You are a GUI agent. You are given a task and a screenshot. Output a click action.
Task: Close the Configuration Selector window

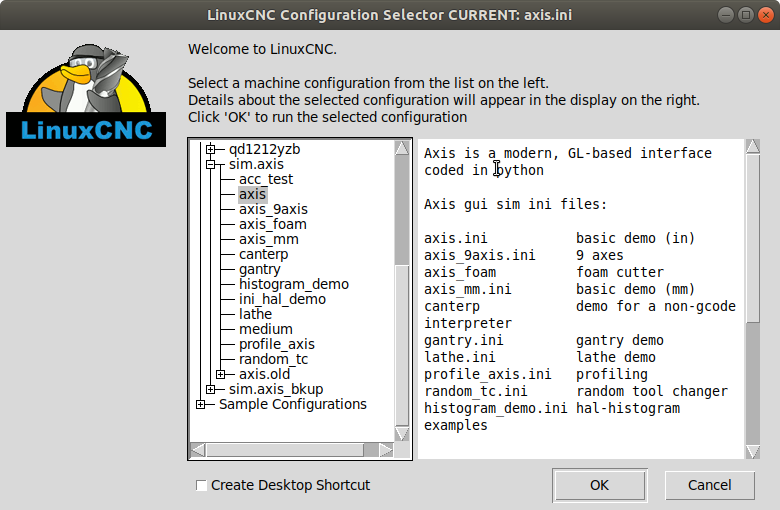coord(766,15)
